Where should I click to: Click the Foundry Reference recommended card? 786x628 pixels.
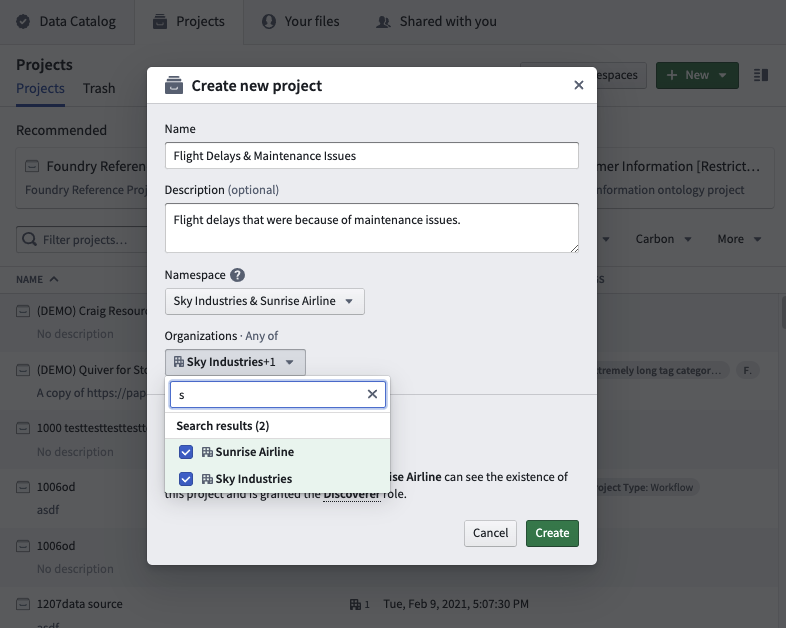[83, 178]
